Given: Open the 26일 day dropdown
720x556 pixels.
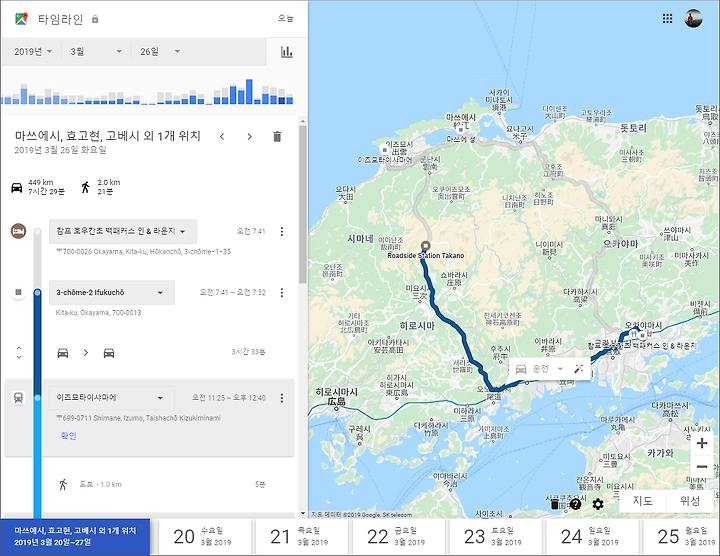Looking at the screenshot, I should [x=160, y=52].
